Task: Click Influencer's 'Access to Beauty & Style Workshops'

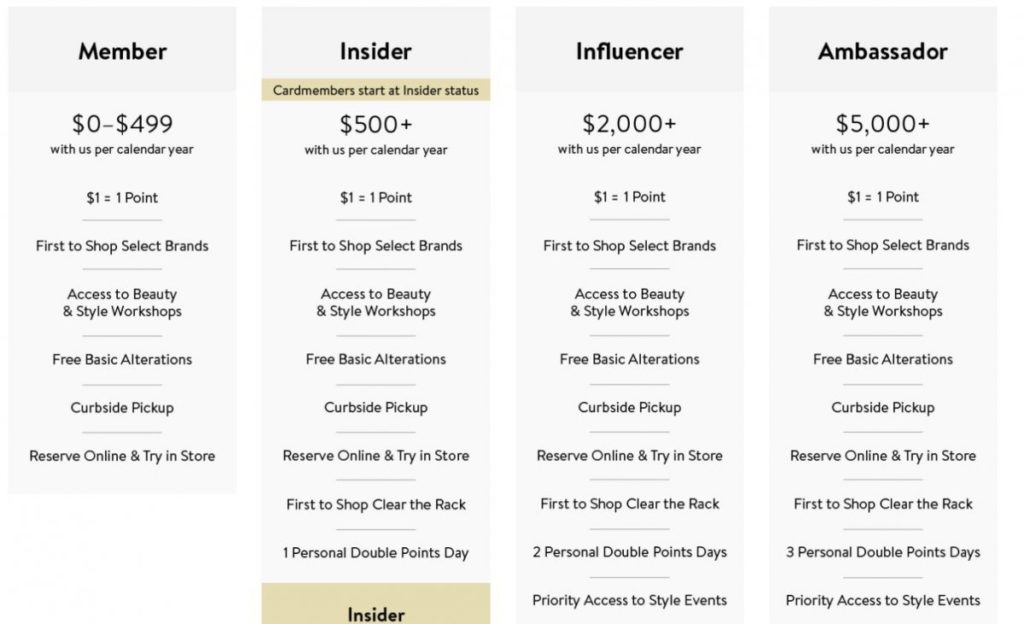Action: [x=629, y=303]
